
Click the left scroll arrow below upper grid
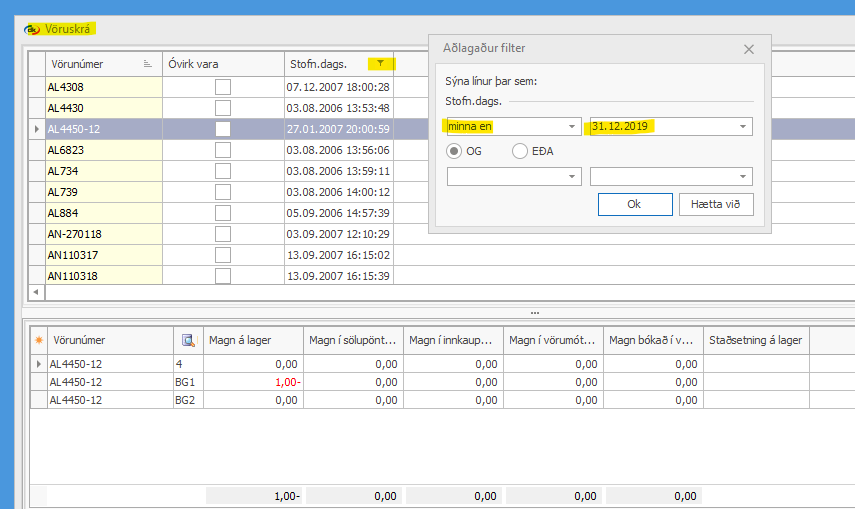[x=37, y=292]
